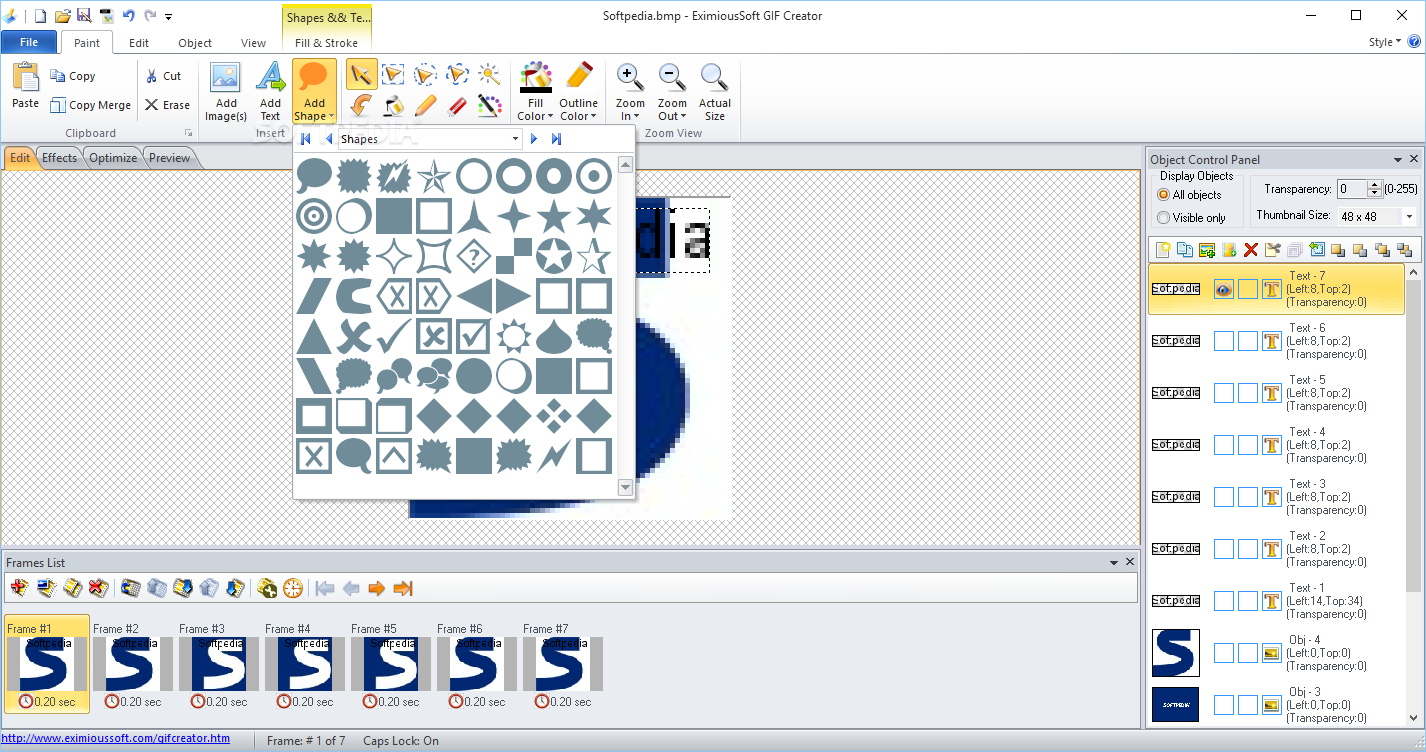Click the help question mark icon
The height and width of the screenshot is (752, 1426).
point(1414,42)
